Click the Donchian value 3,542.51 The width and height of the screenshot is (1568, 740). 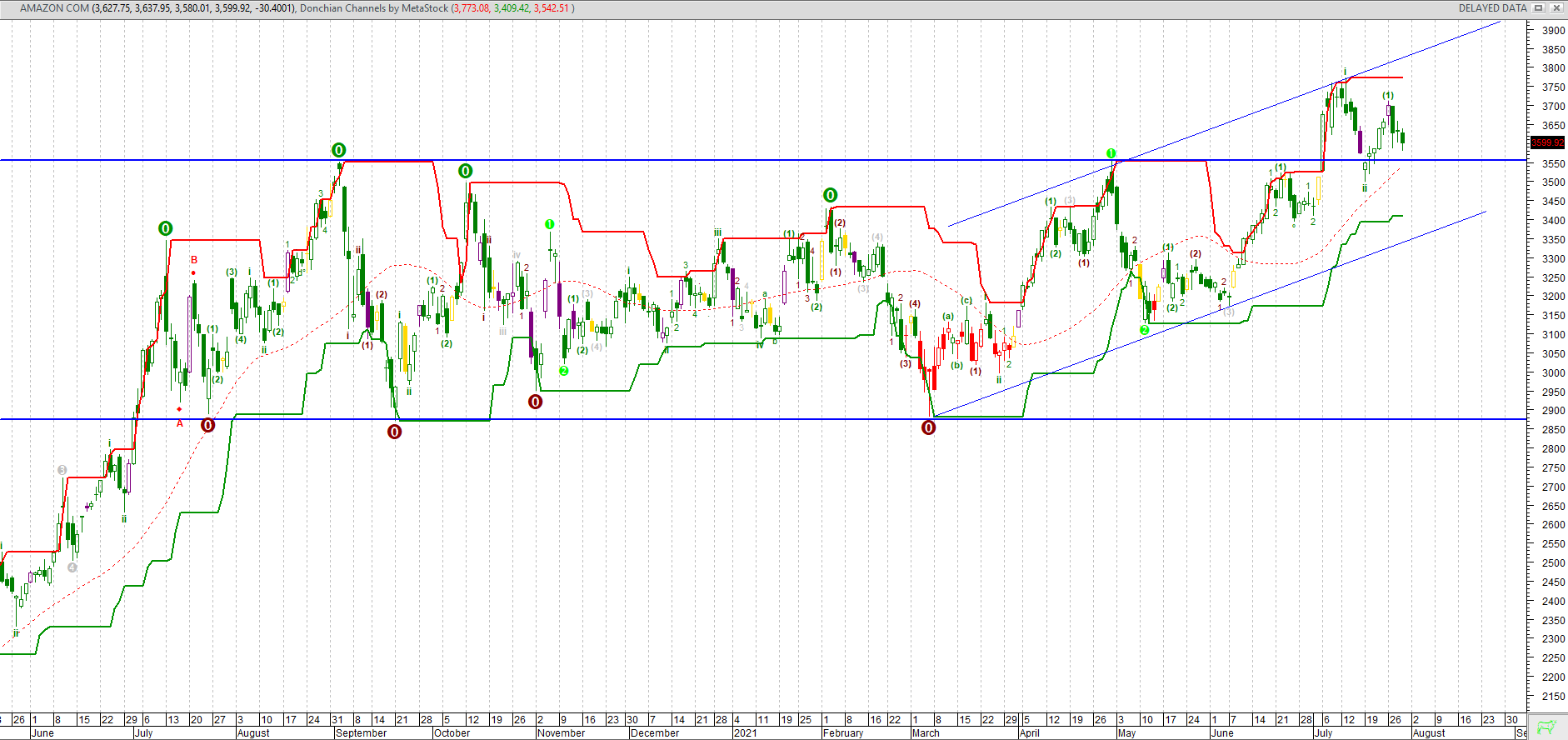pos(552,8)
